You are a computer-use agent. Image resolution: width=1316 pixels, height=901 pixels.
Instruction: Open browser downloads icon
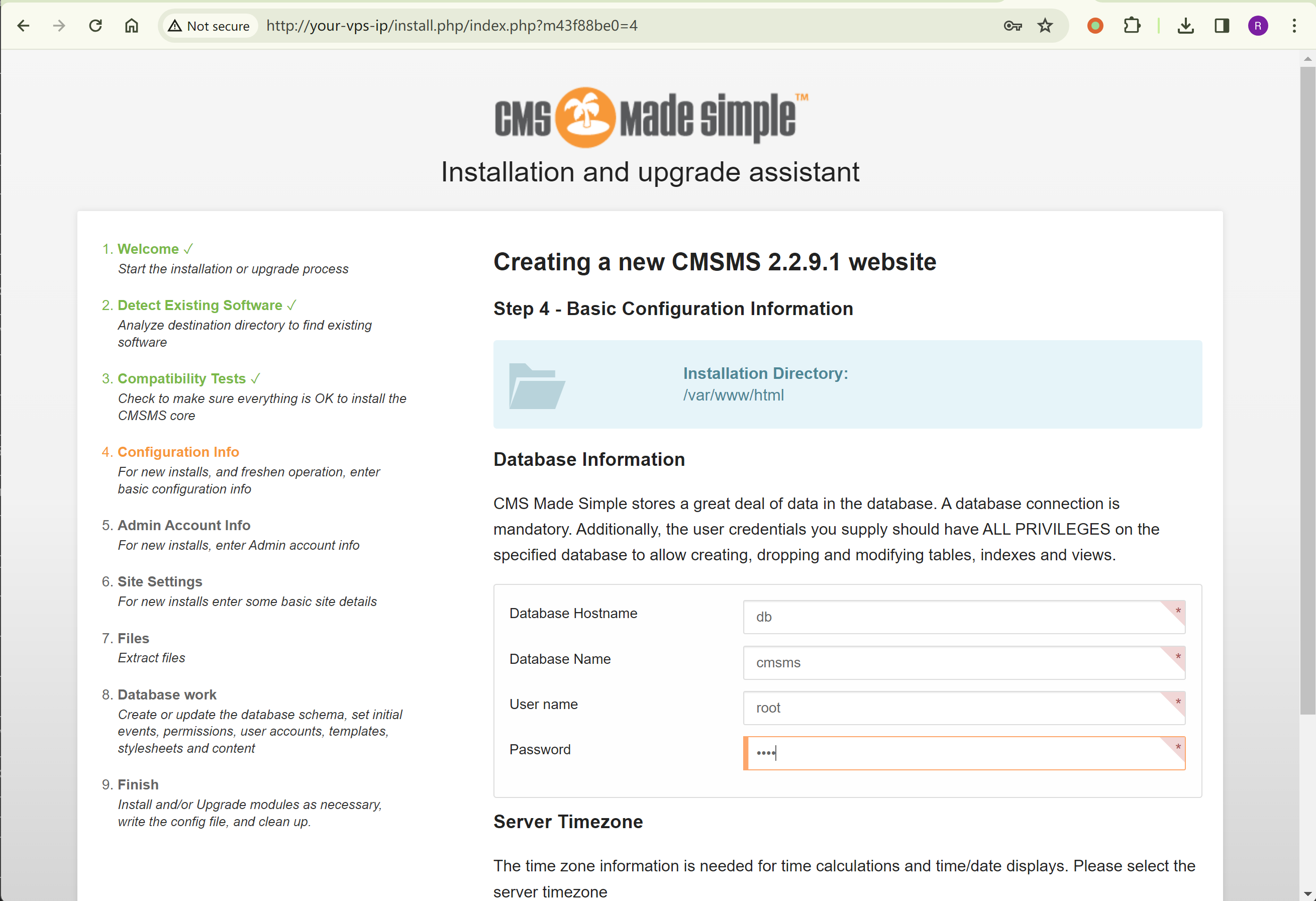(1185, 26)
